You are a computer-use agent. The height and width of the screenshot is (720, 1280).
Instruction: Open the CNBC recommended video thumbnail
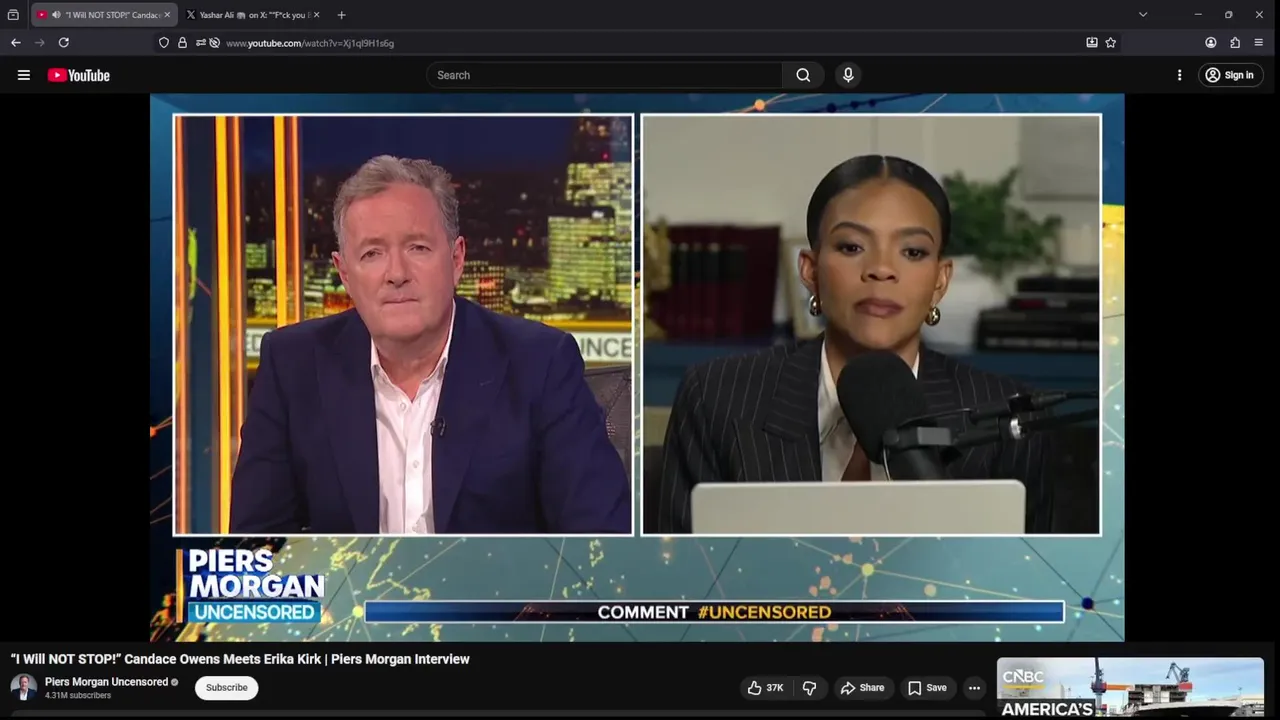[x=1130, y=688]
